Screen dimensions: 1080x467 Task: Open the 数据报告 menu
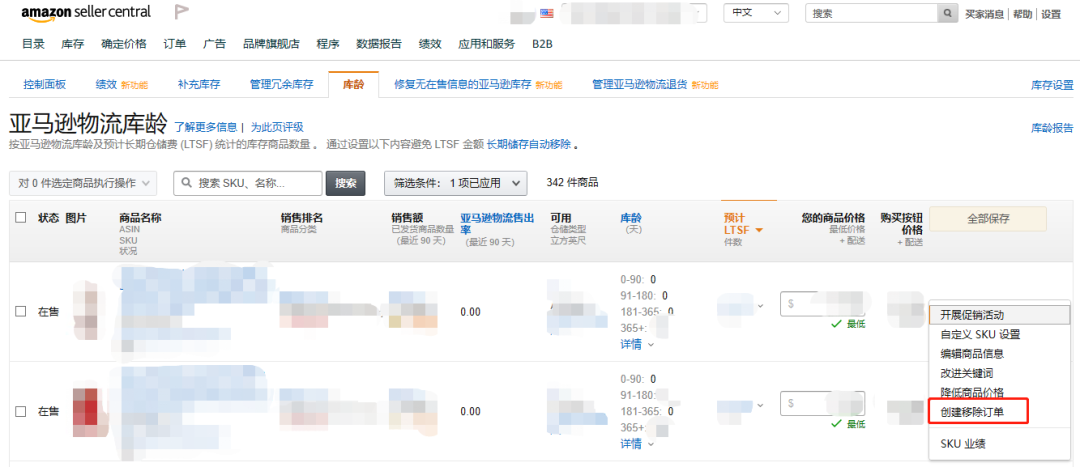tap(379, 44)
